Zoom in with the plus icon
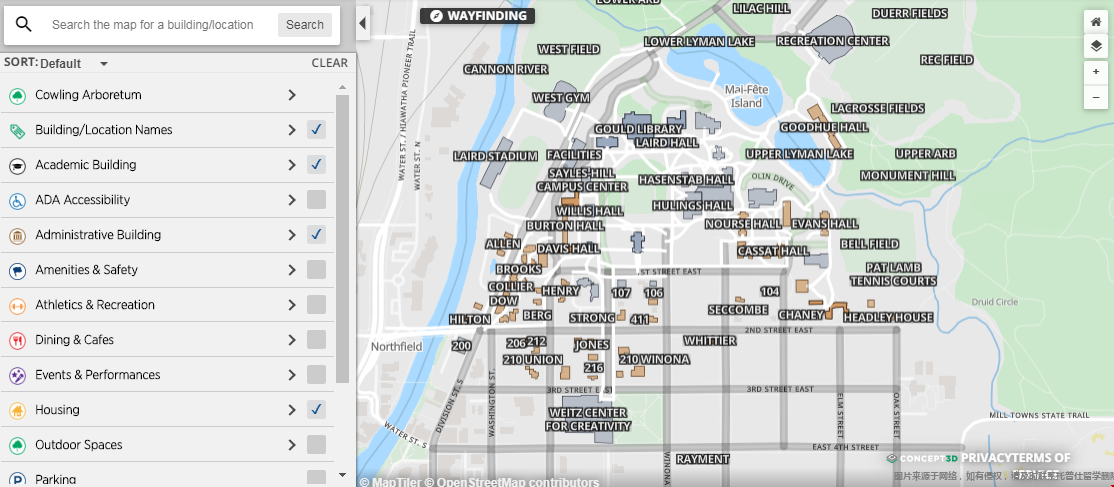Viewport: 1114px width, 487px height. 1096,72
